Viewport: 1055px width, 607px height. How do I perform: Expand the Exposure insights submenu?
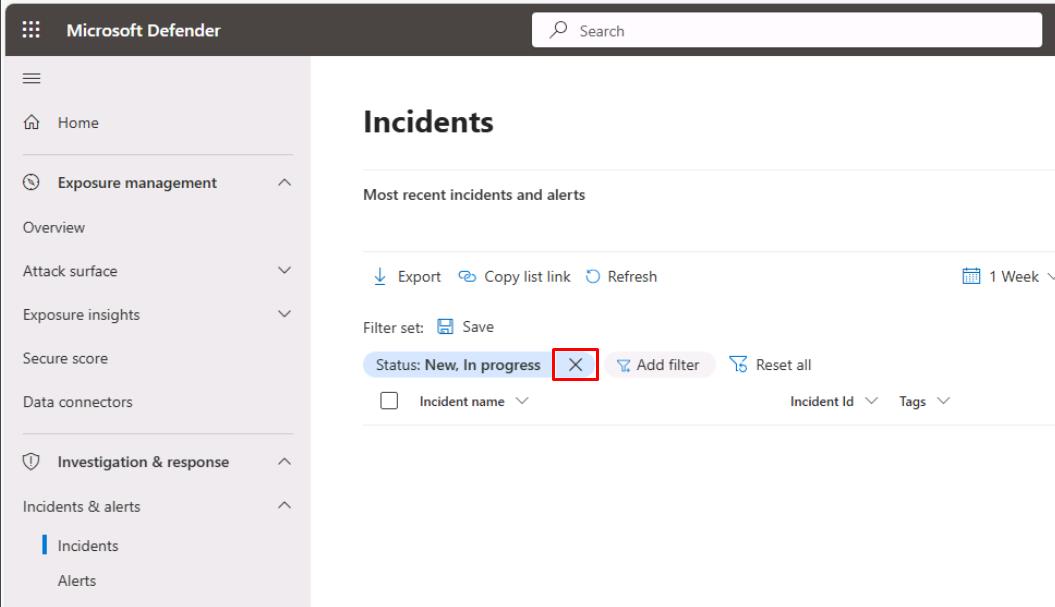[284, 314]
